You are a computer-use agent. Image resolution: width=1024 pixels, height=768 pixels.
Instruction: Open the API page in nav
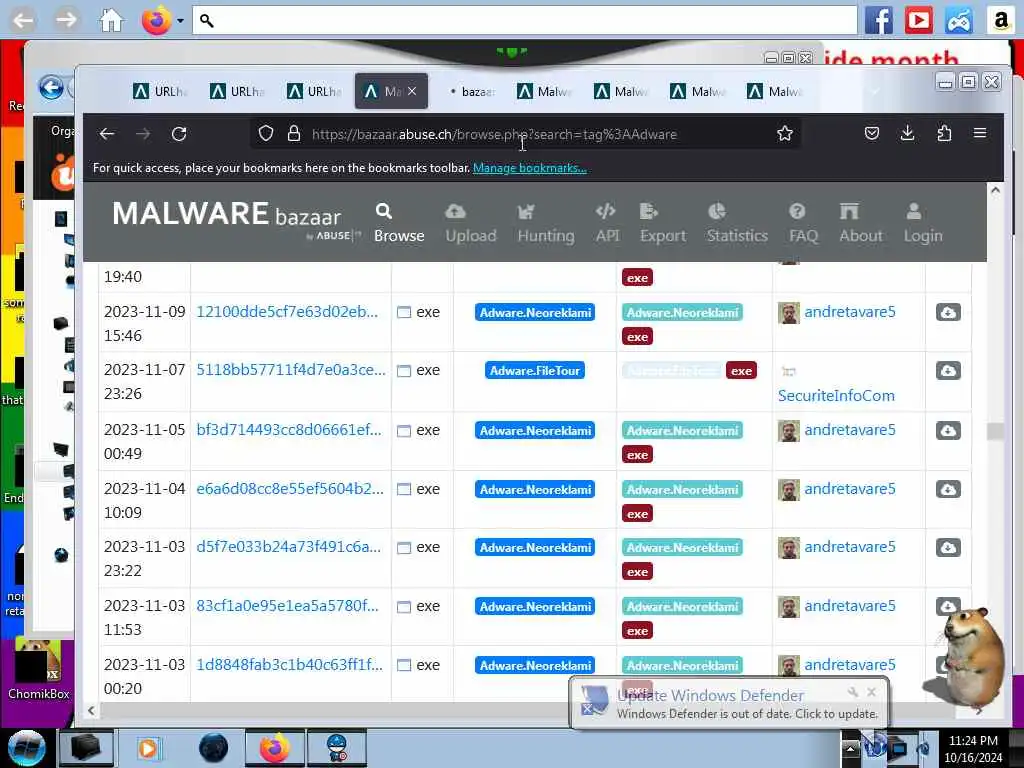[x=607, y=223]
